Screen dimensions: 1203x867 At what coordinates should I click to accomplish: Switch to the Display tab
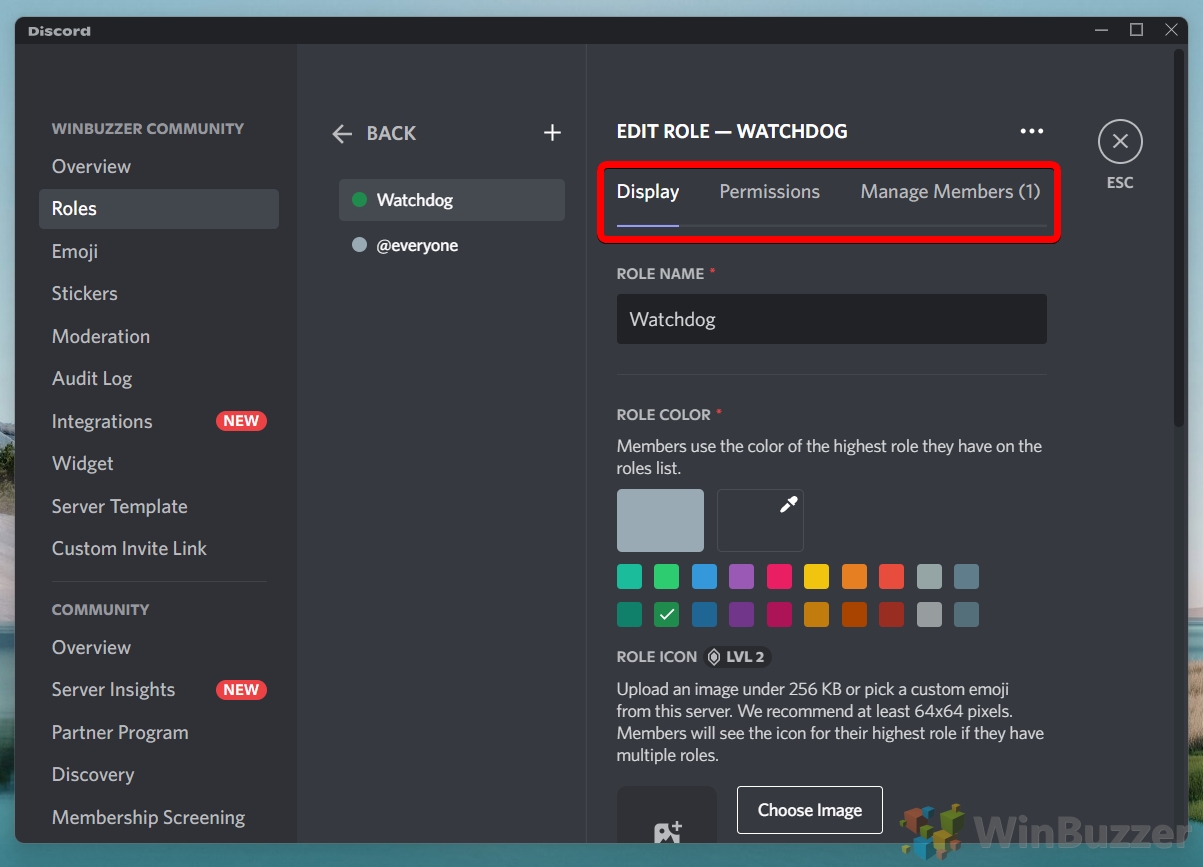pyautogui.click(x=648, y=192)
